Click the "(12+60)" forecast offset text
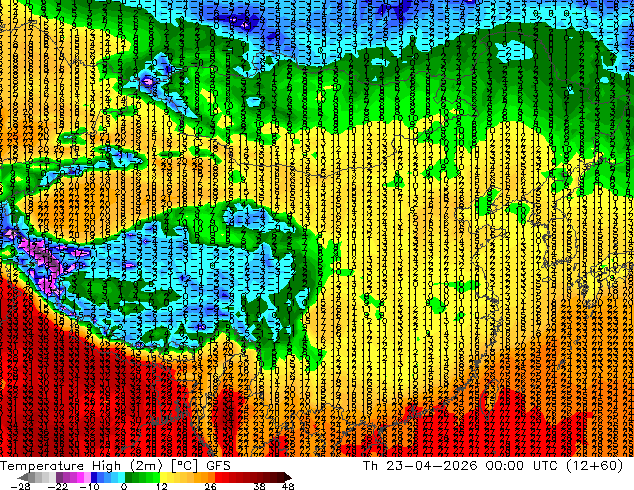634x490 pixels. pos(594,466)
